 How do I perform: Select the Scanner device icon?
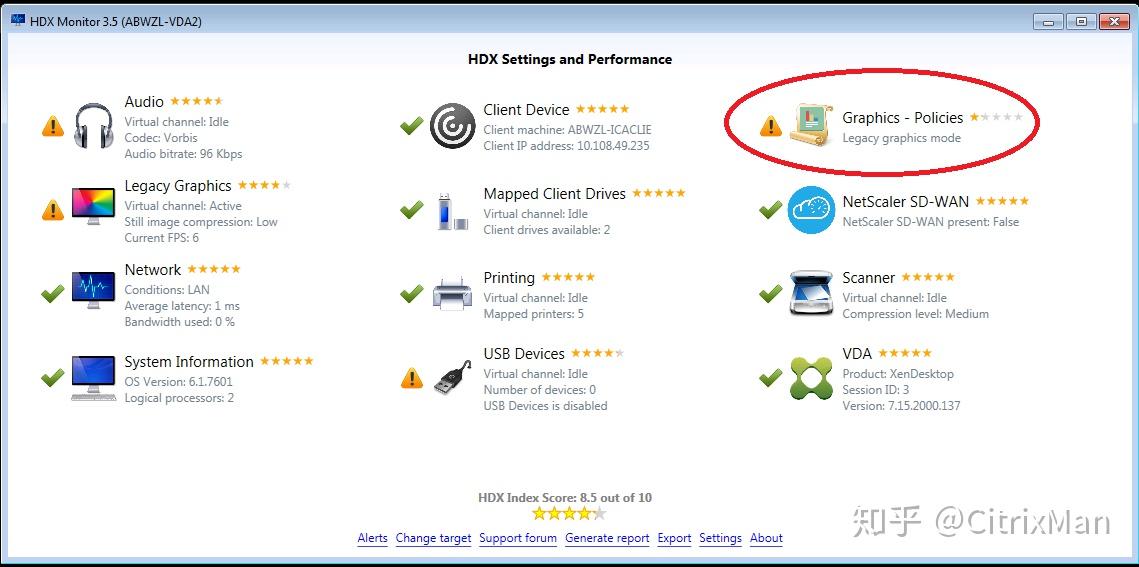pos(811,293)
